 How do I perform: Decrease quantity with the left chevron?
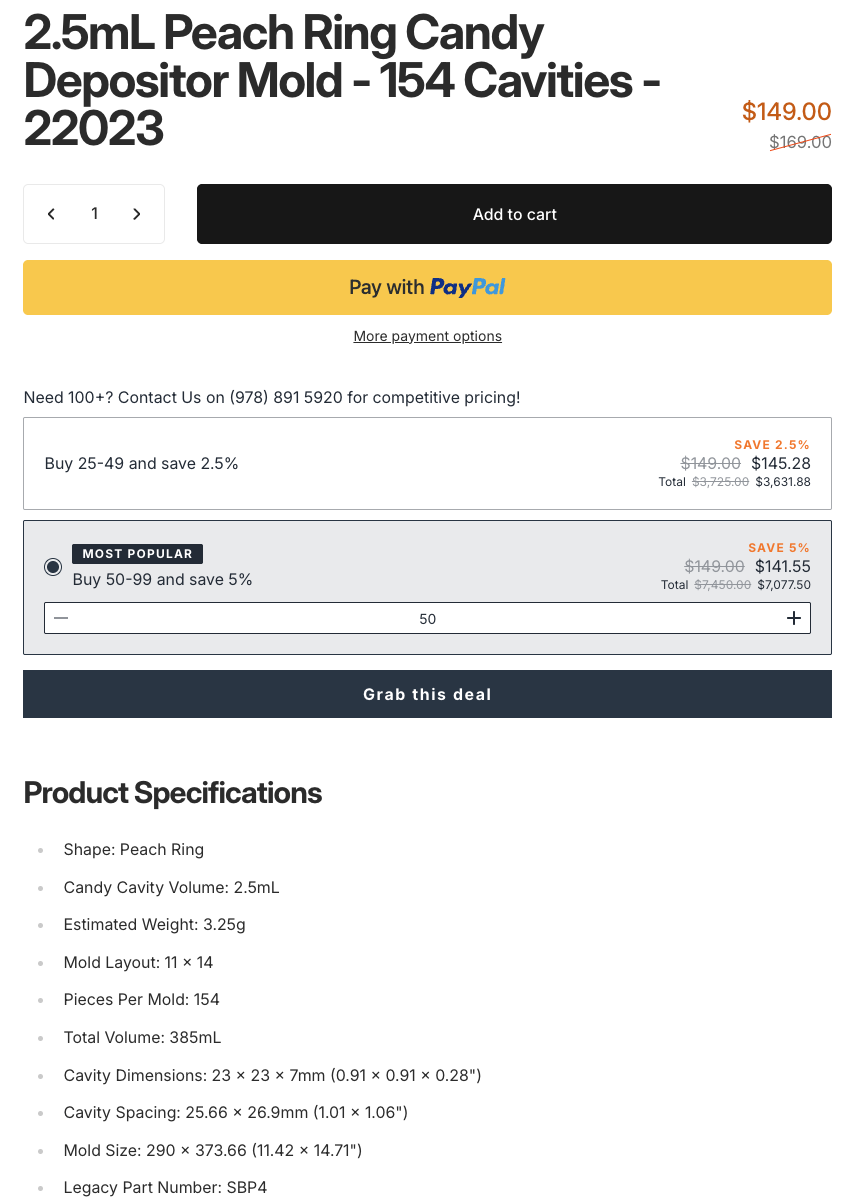(51, 214)
